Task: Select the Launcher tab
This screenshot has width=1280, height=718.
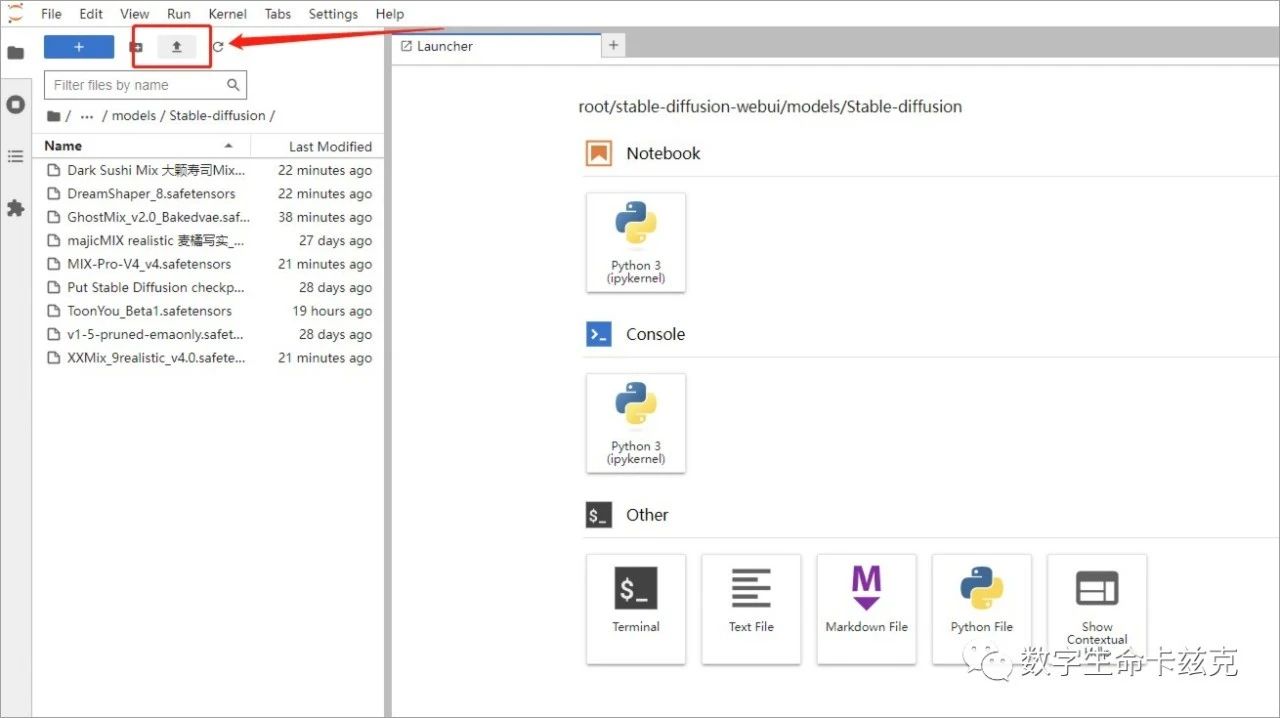Action: click(496, 46)
